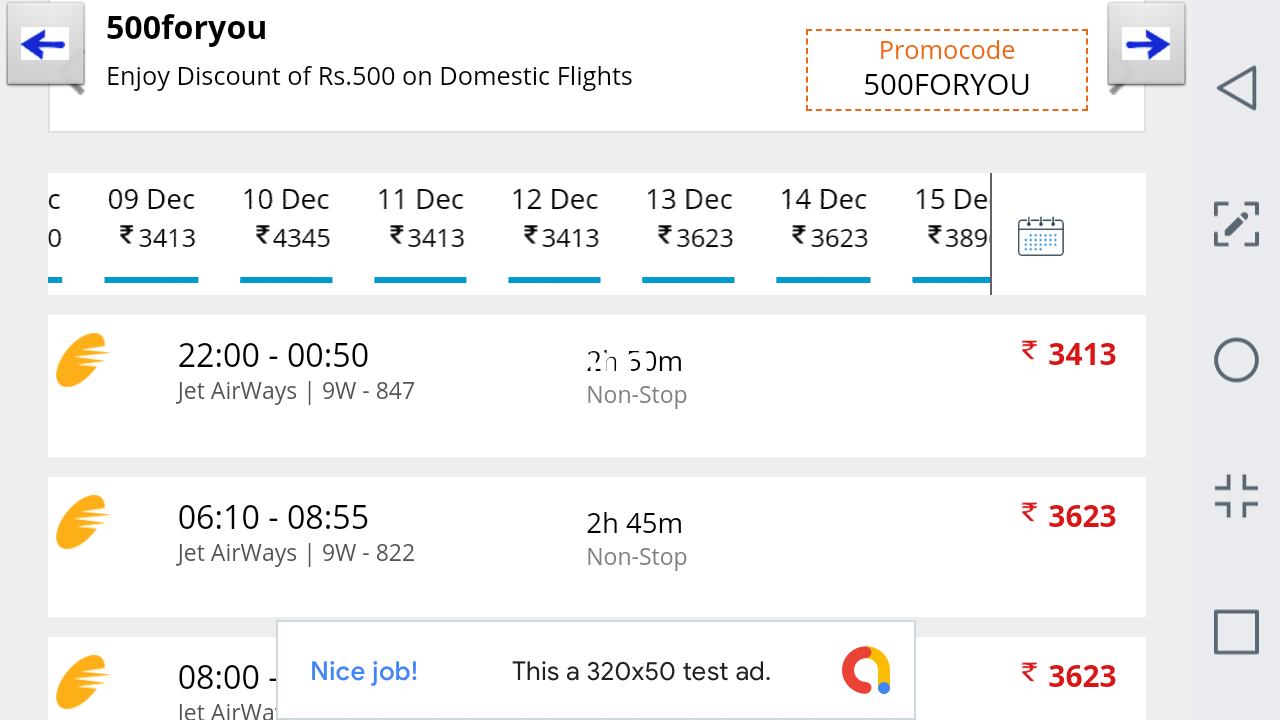Image resolution: width=1280 pixels, height=720 pixels.
Task: Tap the blue right arrow button
Action: tap(1146, 44)
